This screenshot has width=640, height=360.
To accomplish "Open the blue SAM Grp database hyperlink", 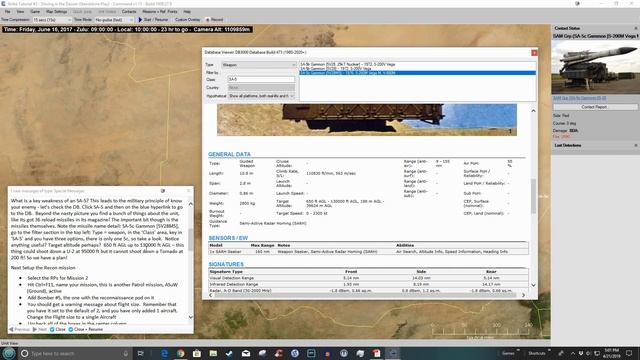I will tap(579, 98).
